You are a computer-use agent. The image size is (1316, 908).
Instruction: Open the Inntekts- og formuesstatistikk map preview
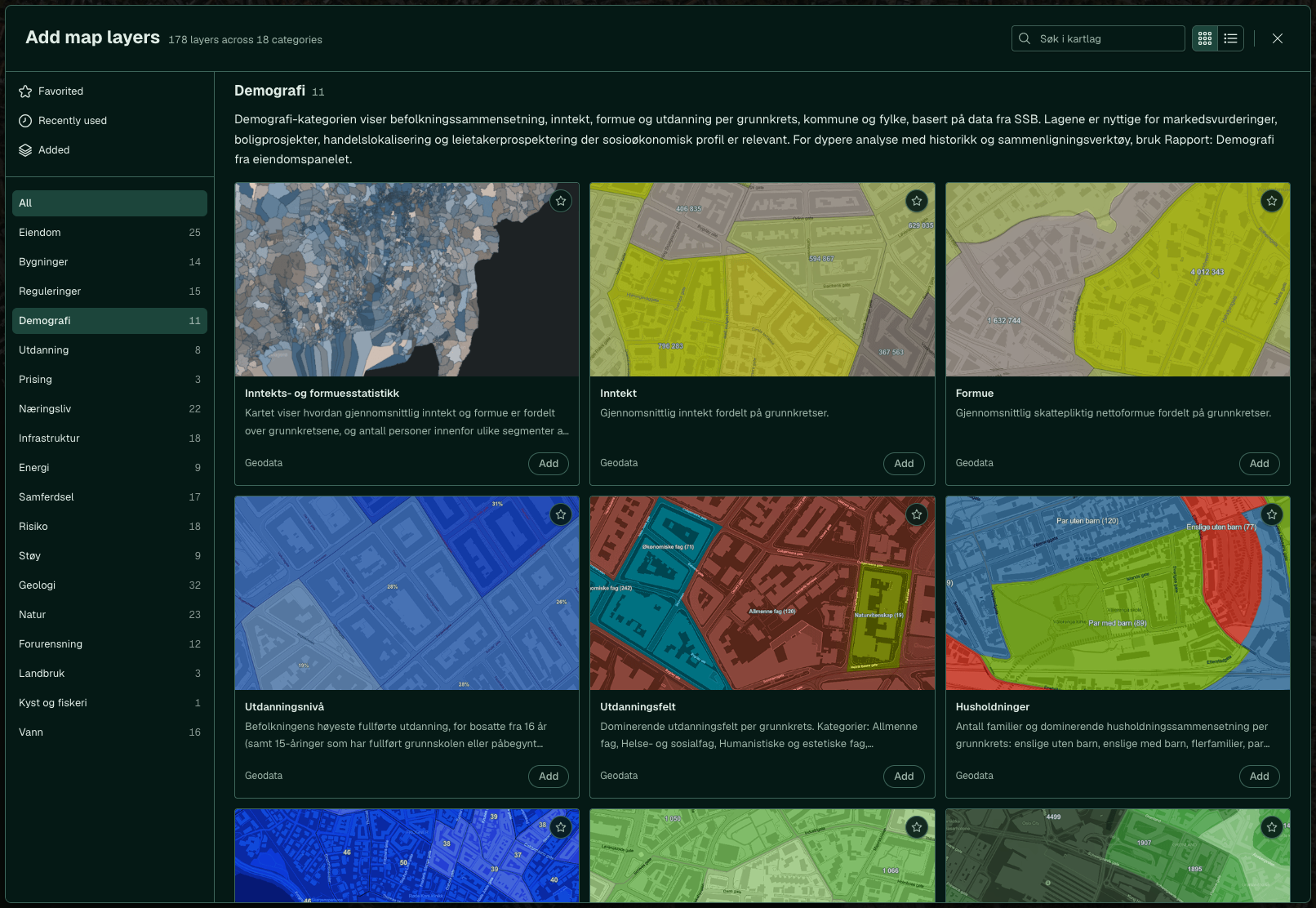[407, 279]
